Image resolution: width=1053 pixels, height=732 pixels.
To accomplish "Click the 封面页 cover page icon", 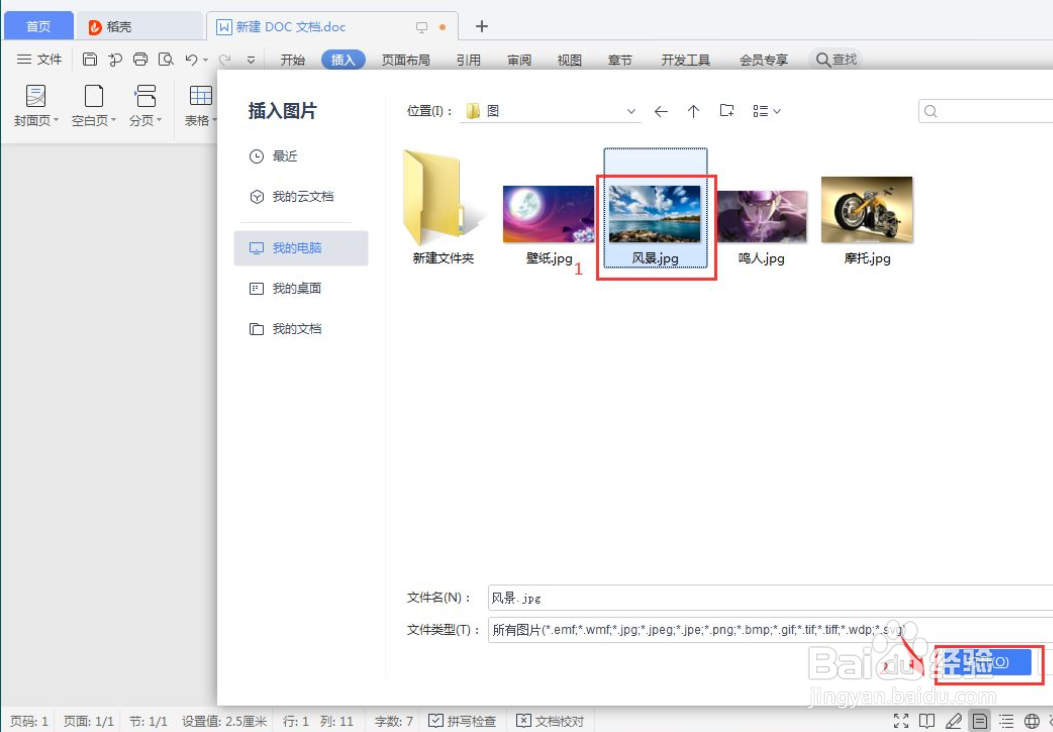I will tap(34, 100).
